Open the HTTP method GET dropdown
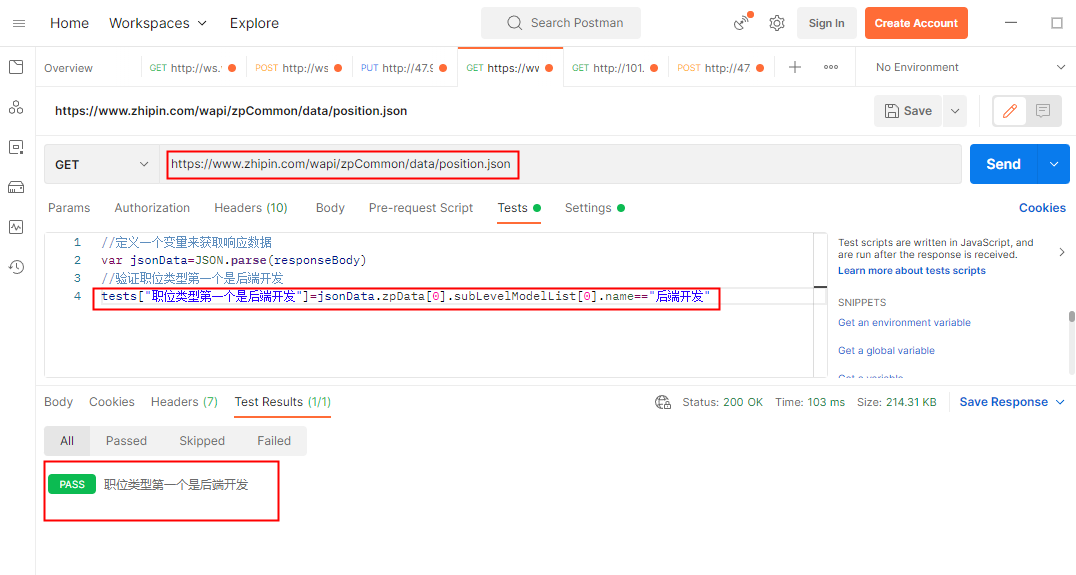The width and height of the screenshot is (1076, 575). click(102, 165)
